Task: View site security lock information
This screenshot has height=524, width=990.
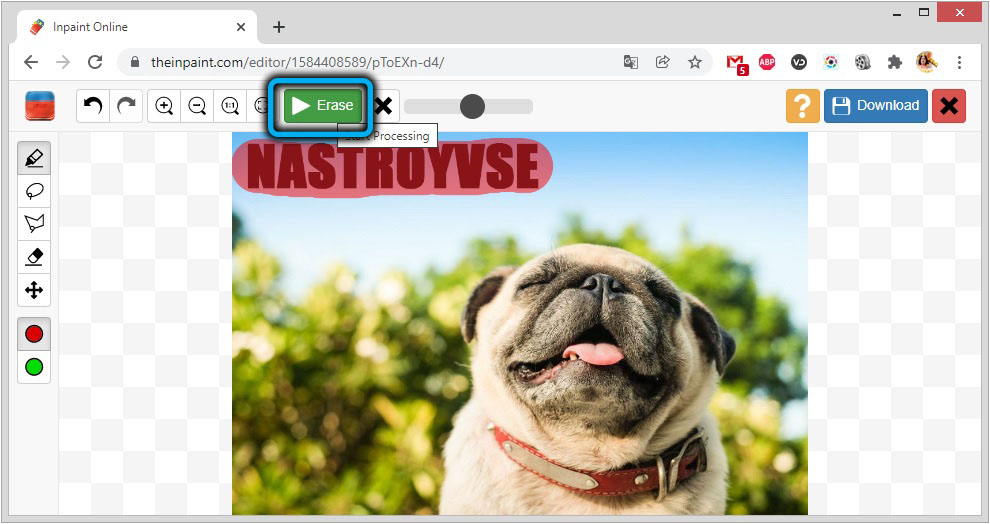Action: click(134, 62)
